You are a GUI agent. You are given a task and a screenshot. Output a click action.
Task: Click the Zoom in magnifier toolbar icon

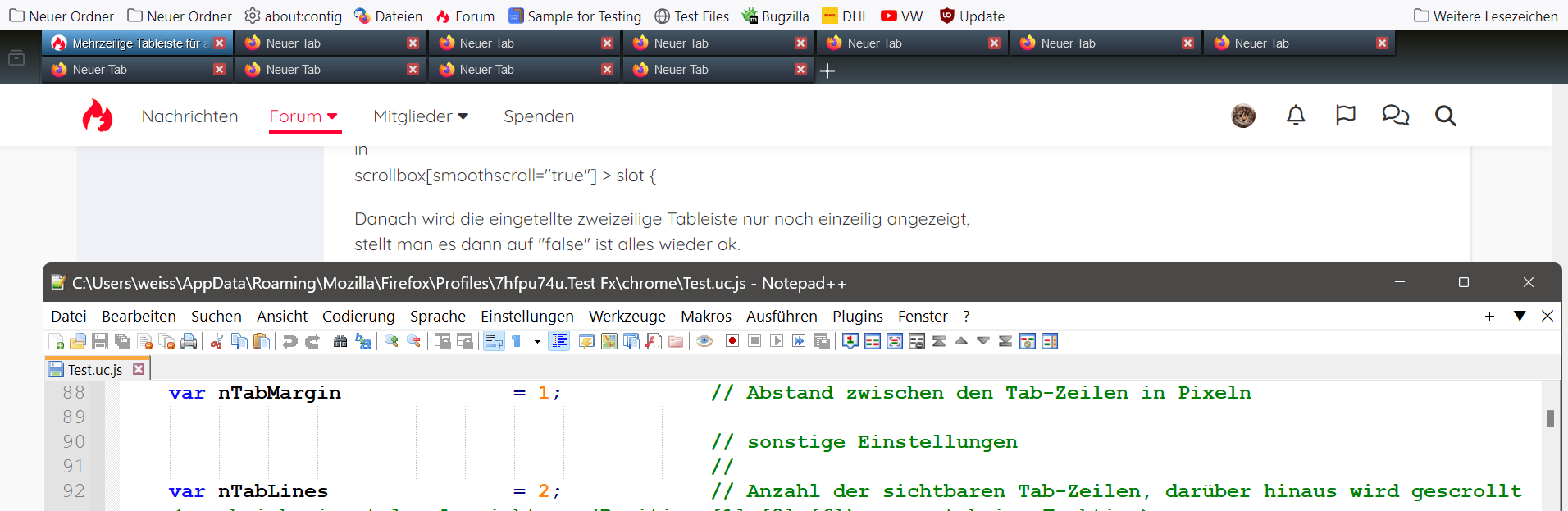click(x=392, y=341)
